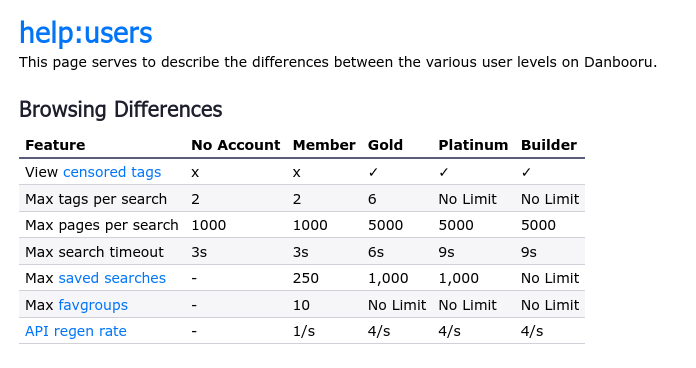The width and height of the screenshot is (696, 368).
Task: Click the Gold checkmark for censored tags
Action: pyautogui.click(x=373, y=172)
